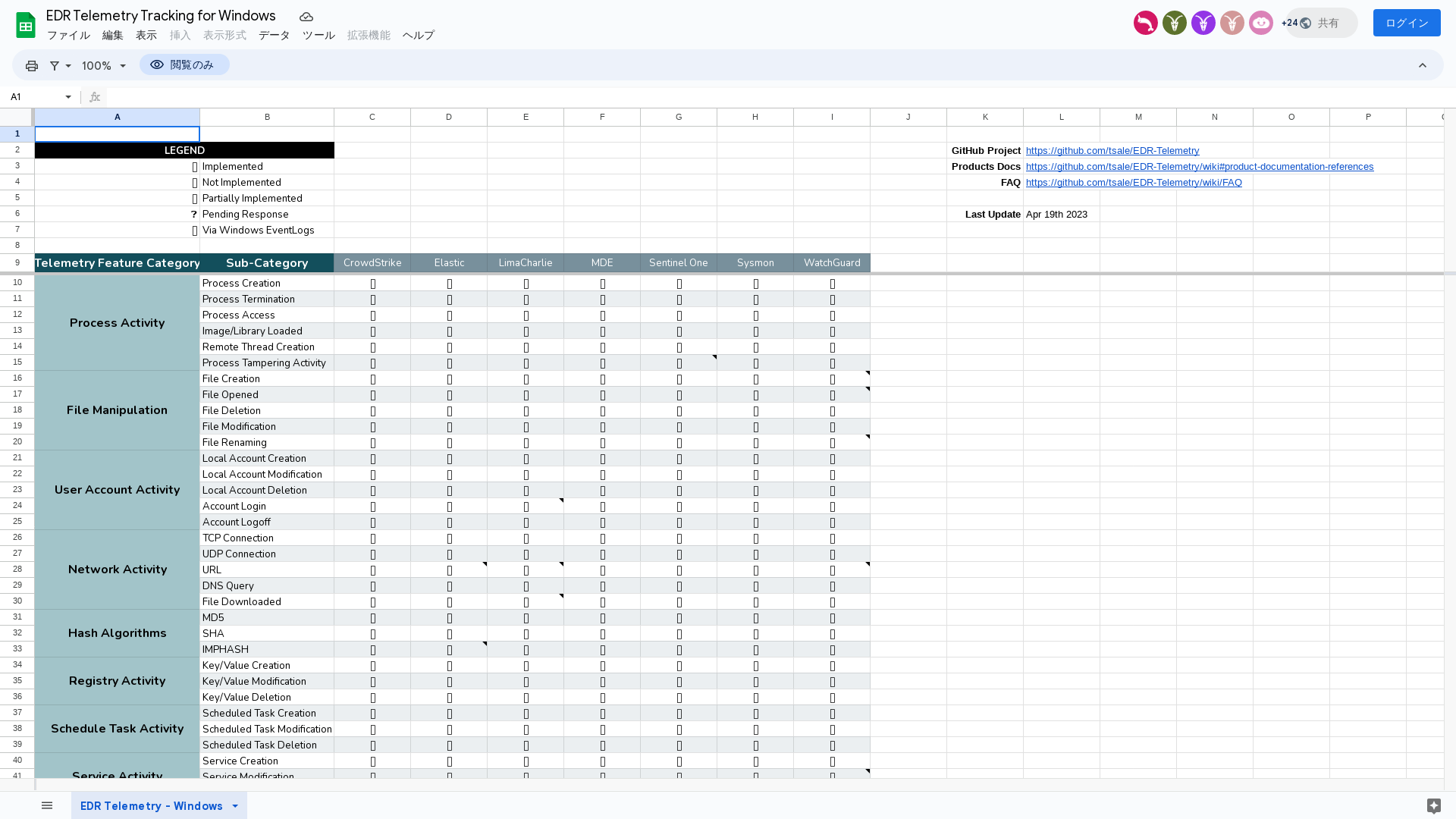The height and width of the screenshot is (819, 1456).
Task: Select row 9 header
Action: (x=17, y=262)
